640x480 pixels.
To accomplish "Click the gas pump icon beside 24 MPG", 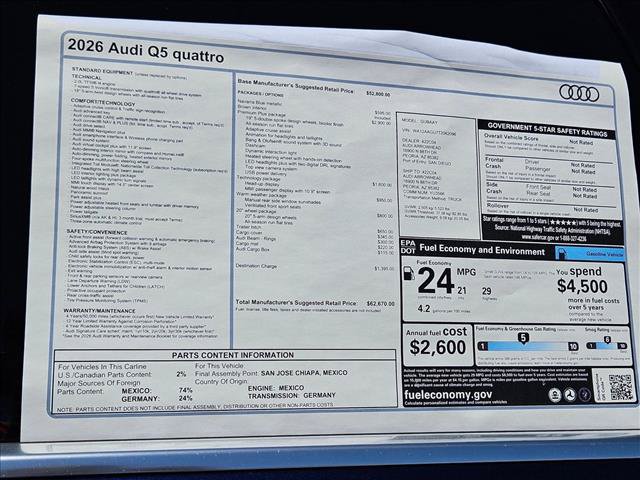I will (x=409, y=273).
